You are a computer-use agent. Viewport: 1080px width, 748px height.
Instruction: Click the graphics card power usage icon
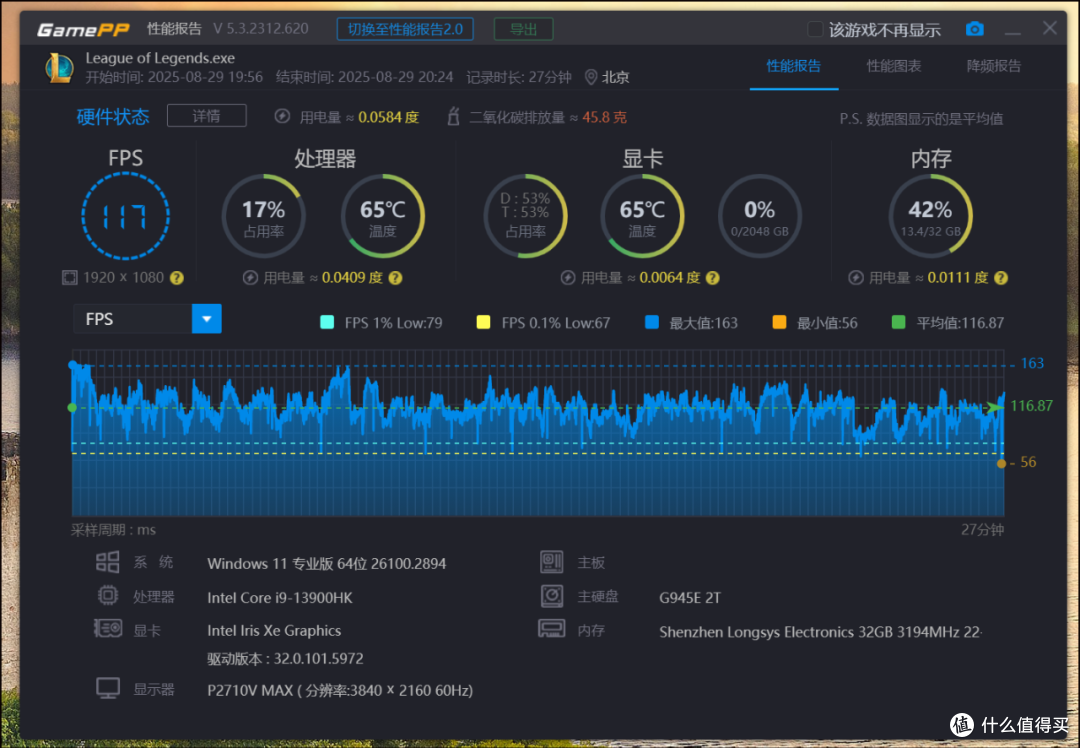[568, 278]
